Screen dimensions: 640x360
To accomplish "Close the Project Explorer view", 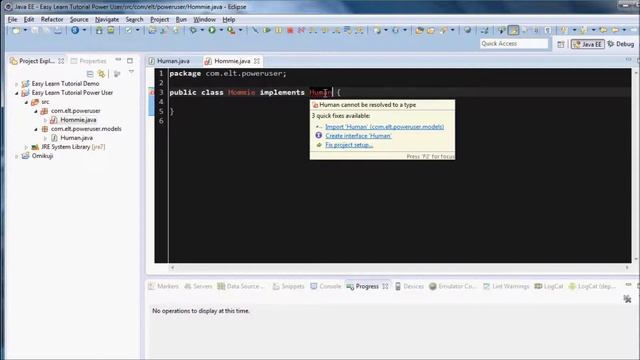I will [61, 61].
